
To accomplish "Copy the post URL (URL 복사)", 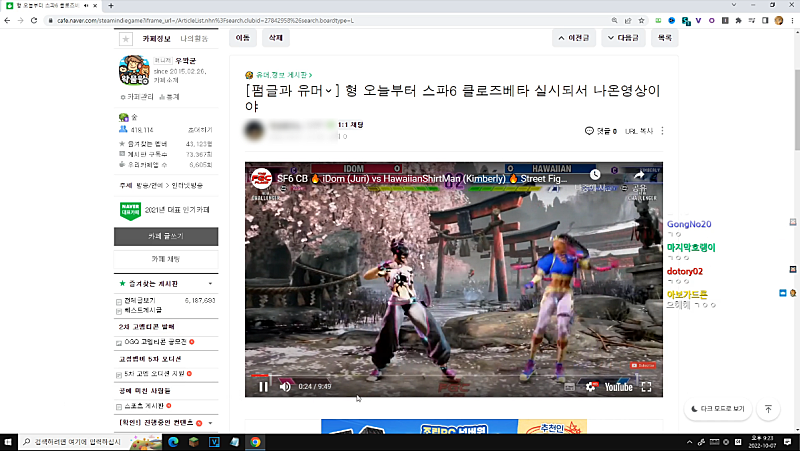I will 639,131.
